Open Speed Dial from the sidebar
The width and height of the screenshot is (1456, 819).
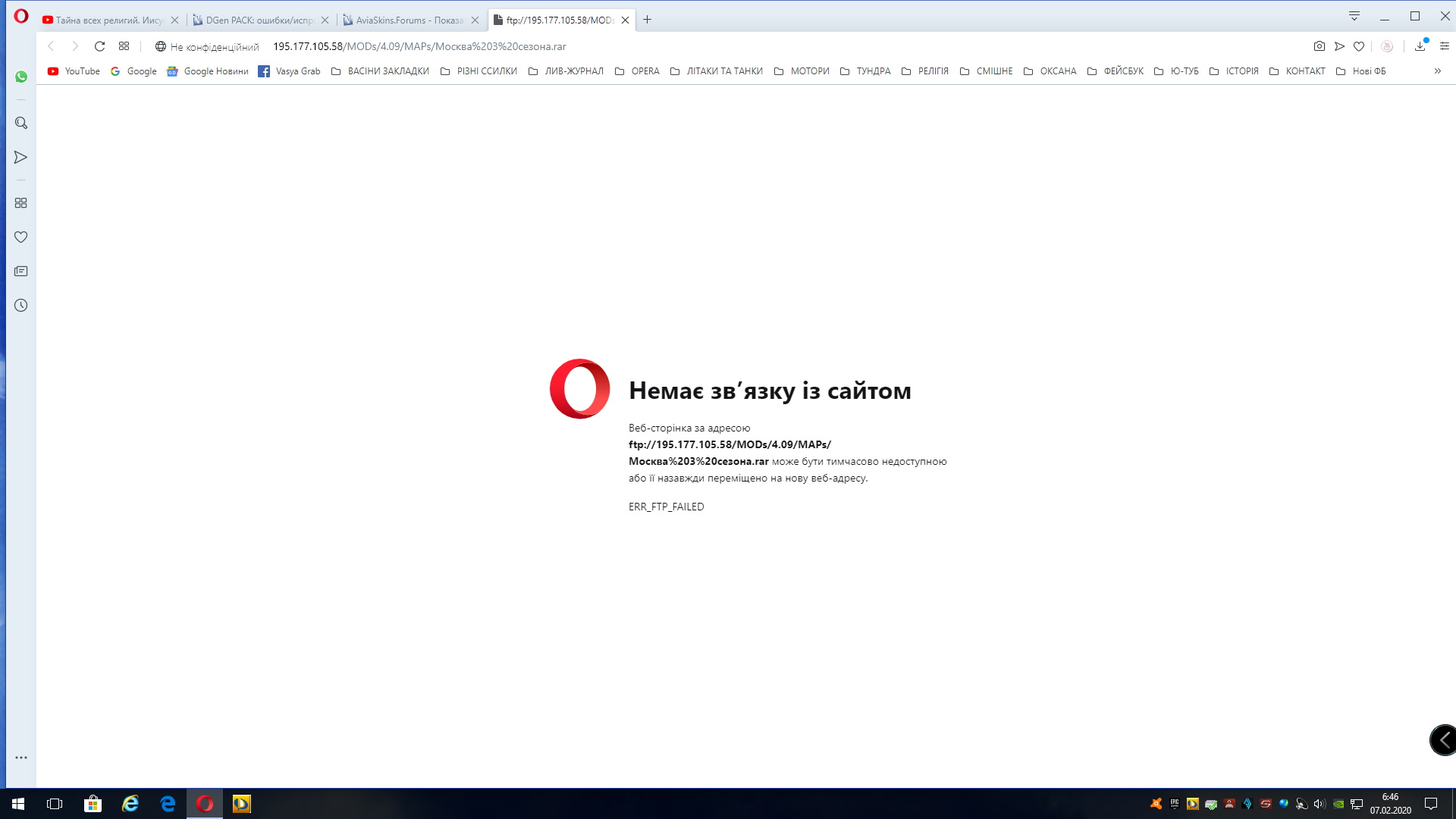click(x=21, y=203)
